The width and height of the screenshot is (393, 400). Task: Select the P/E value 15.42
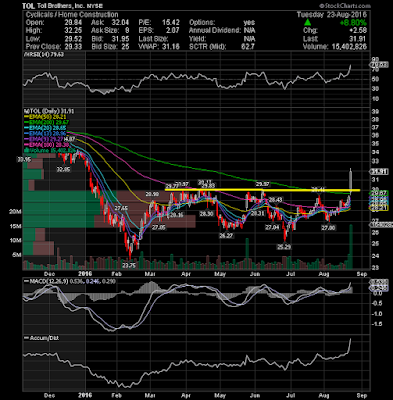pyautogui.click(x=171, y=23)
